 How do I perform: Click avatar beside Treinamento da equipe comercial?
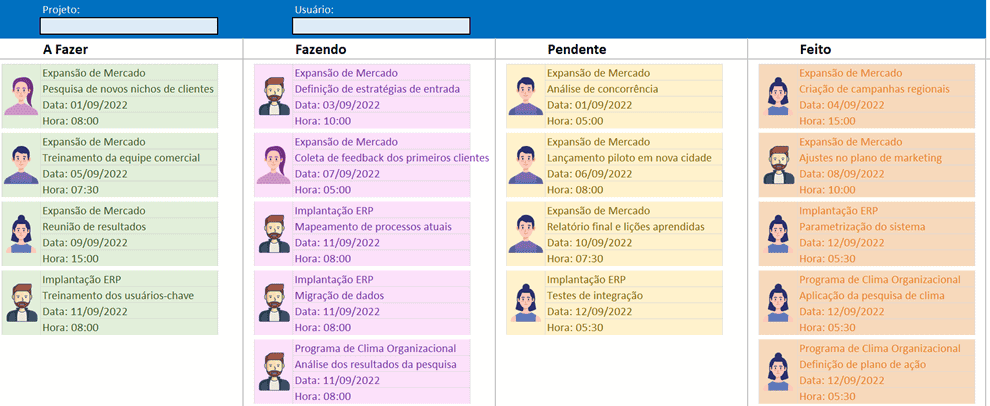point(21,165)
